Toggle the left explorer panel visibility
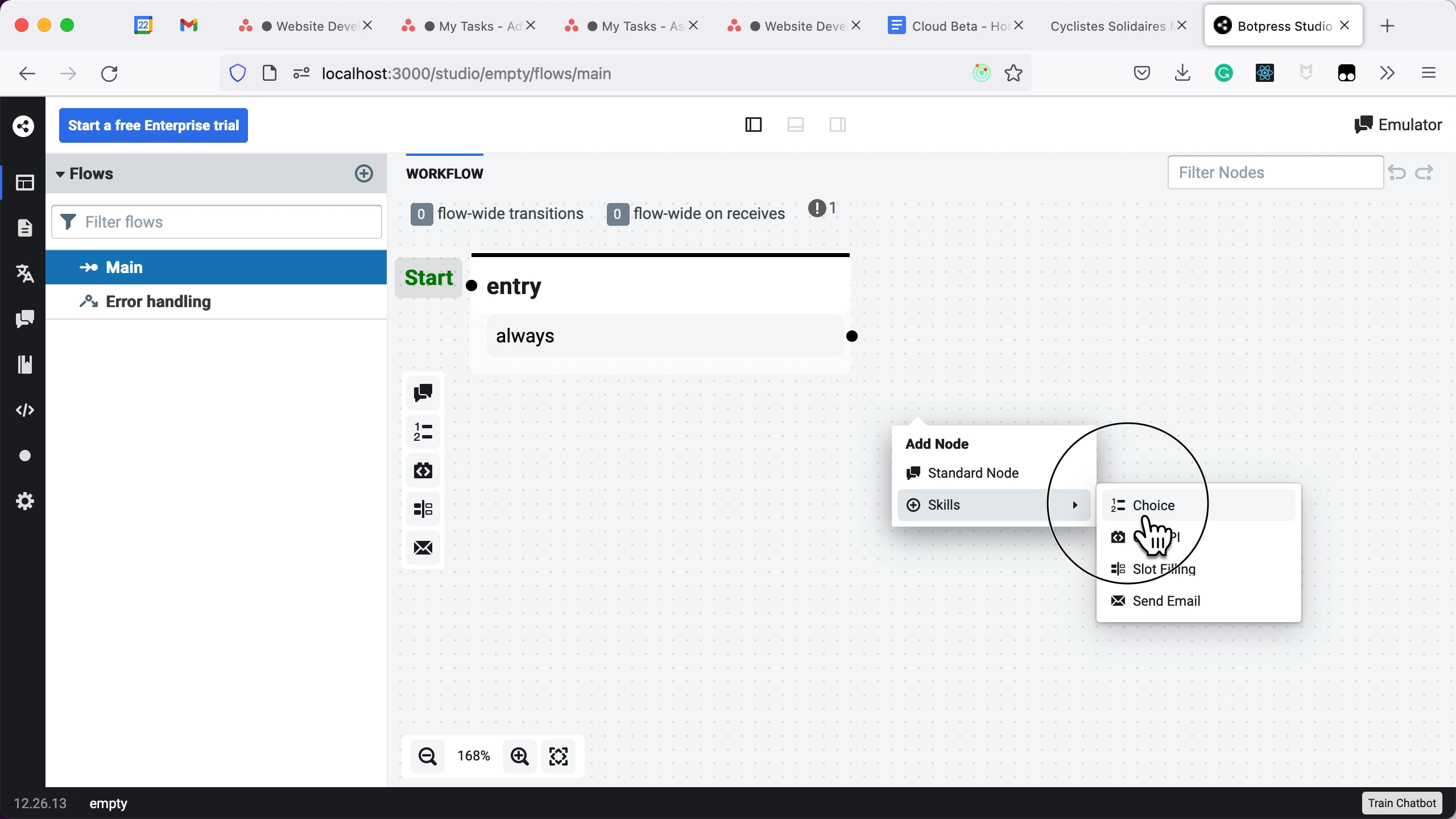This screenshot has width=1456, height=819. (753, 125)
